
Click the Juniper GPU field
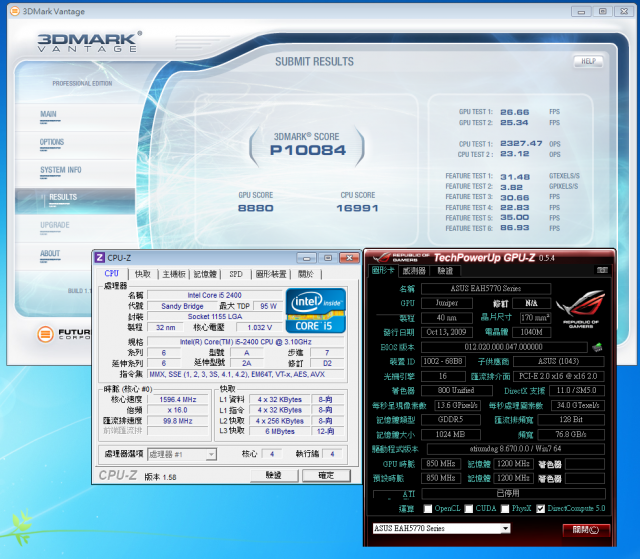pyautogui.click(x=447, y=303)
